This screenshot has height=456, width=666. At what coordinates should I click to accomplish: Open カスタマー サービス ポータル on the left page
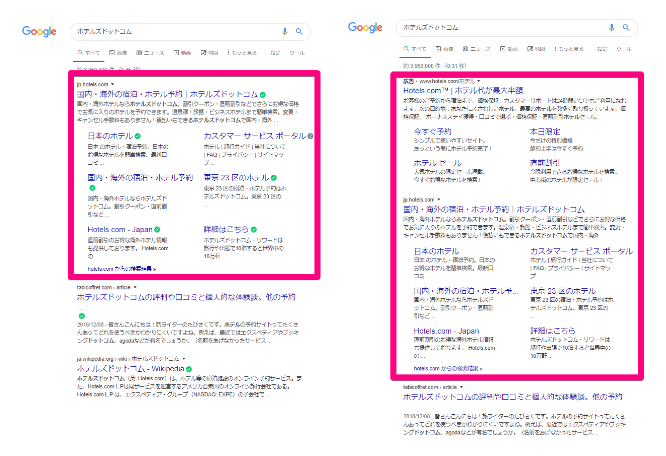[x=255, y=136]
